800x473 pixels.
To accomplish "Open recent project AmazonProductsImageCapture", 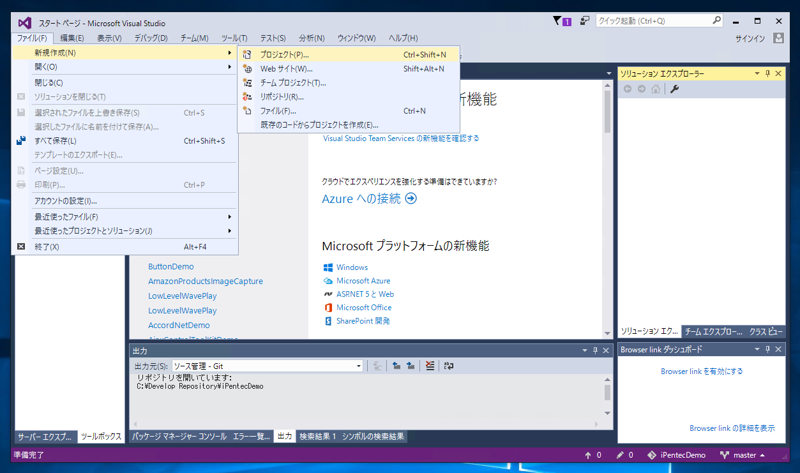I will 206,281.
